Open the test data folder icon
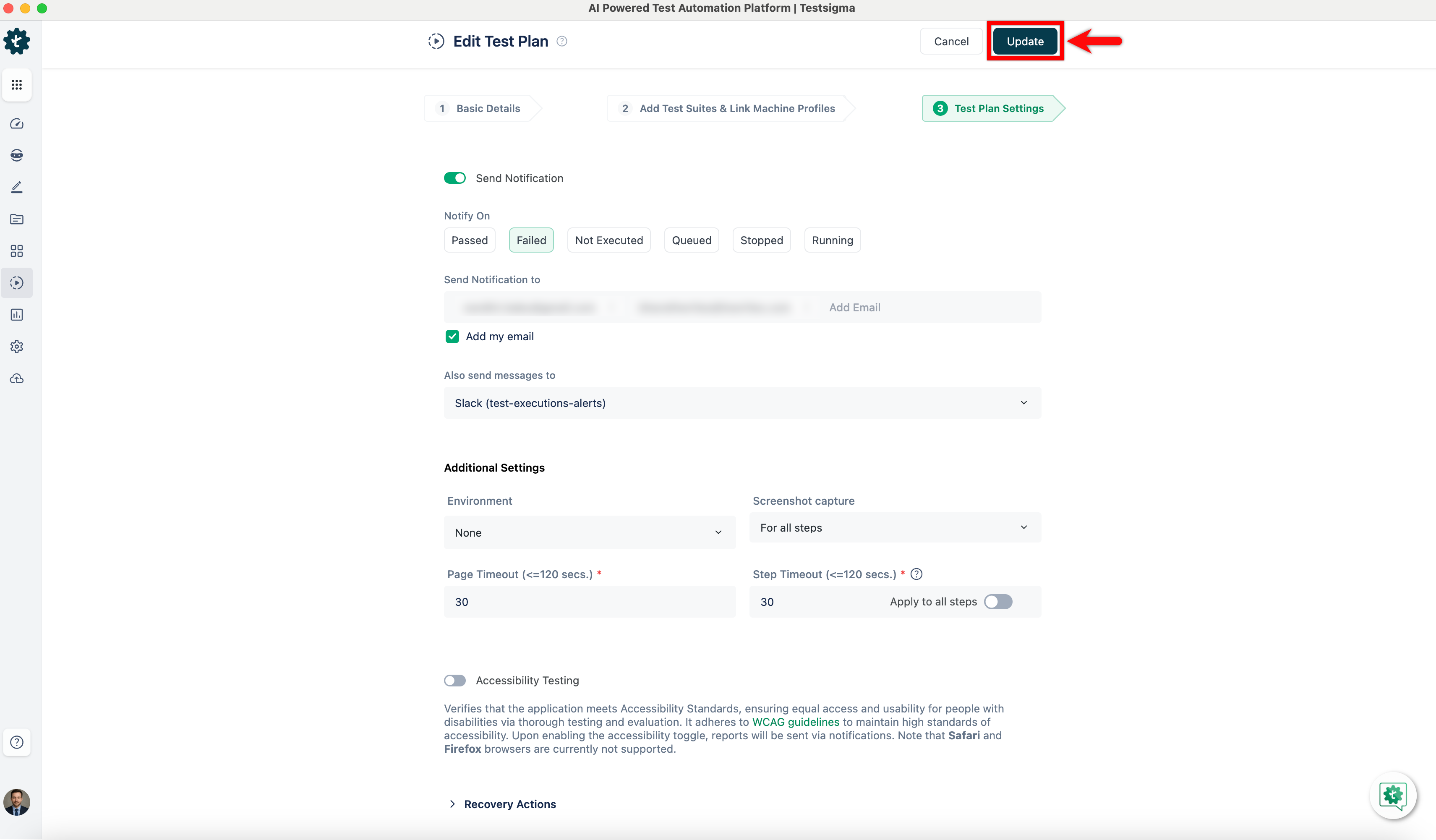This screenshot has width=1436, height=840. click(x=16, y=219)
